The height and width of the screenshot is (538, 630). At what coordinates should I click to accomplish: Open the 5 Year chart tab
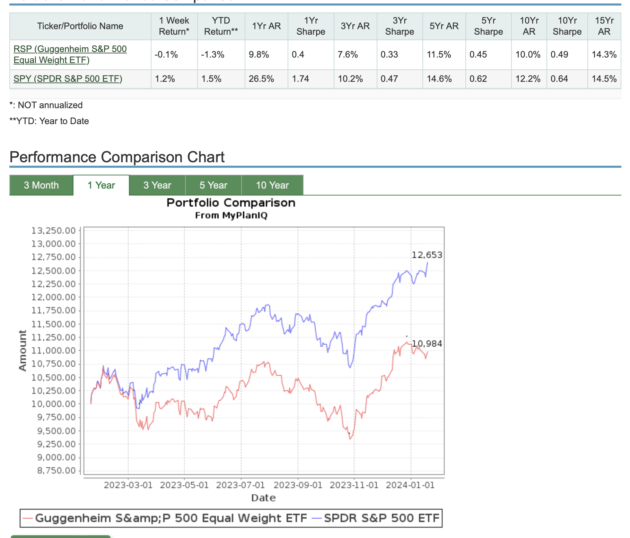(213, 185)
